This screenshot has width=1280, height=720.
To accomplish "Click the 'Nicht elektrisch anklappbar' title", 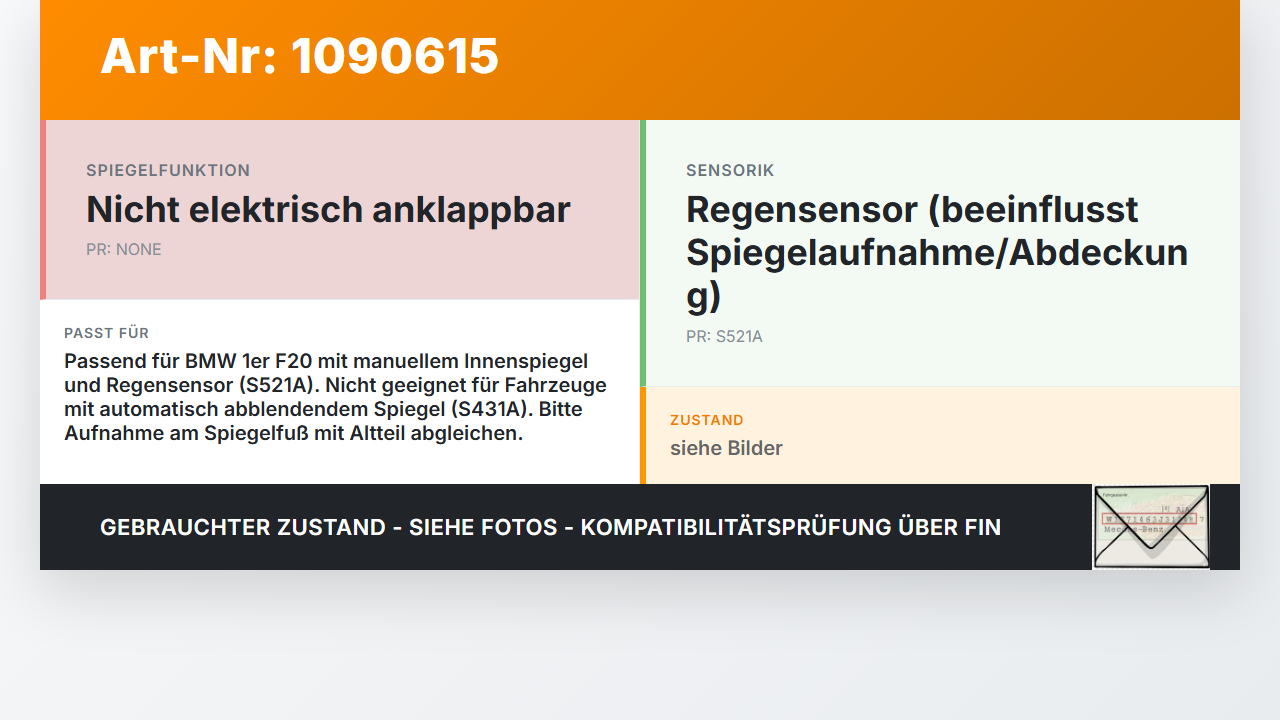I will 328,209.
